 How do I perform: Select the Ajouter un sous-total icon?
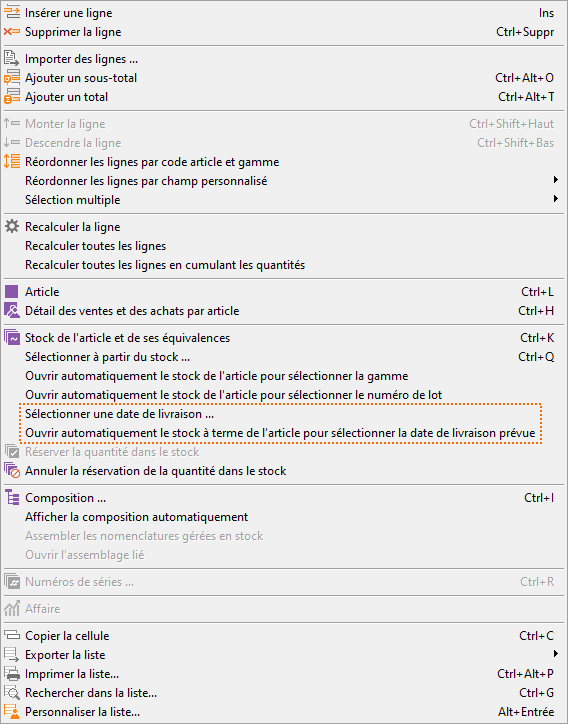12,78
